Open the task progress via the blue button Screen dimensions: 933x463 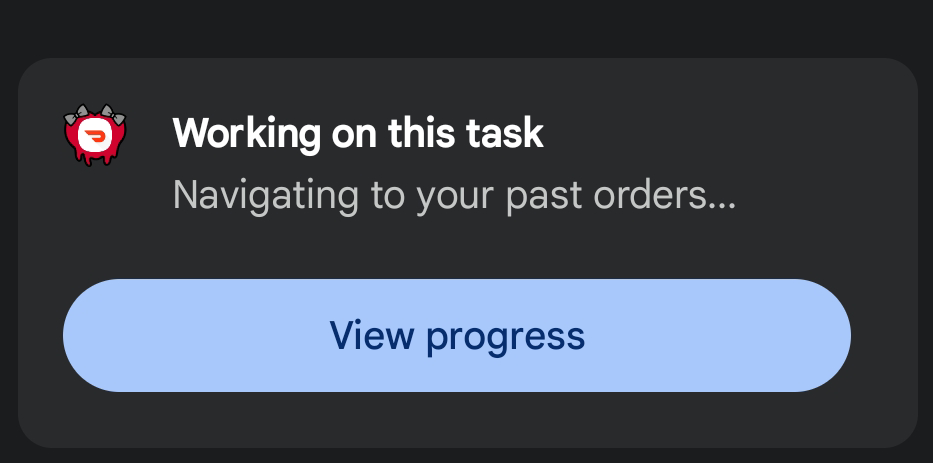point(456,335)
